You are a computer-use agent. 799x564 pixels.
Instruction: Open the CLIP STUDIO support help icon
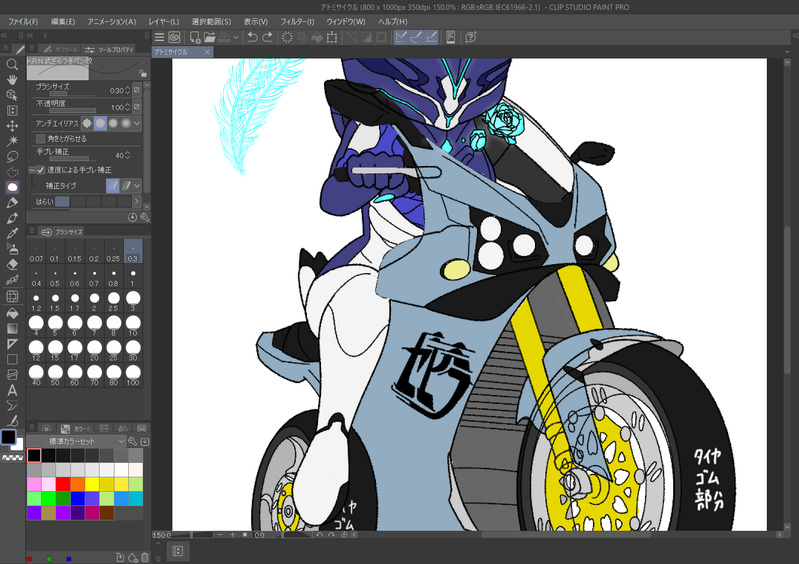[470, 37]
